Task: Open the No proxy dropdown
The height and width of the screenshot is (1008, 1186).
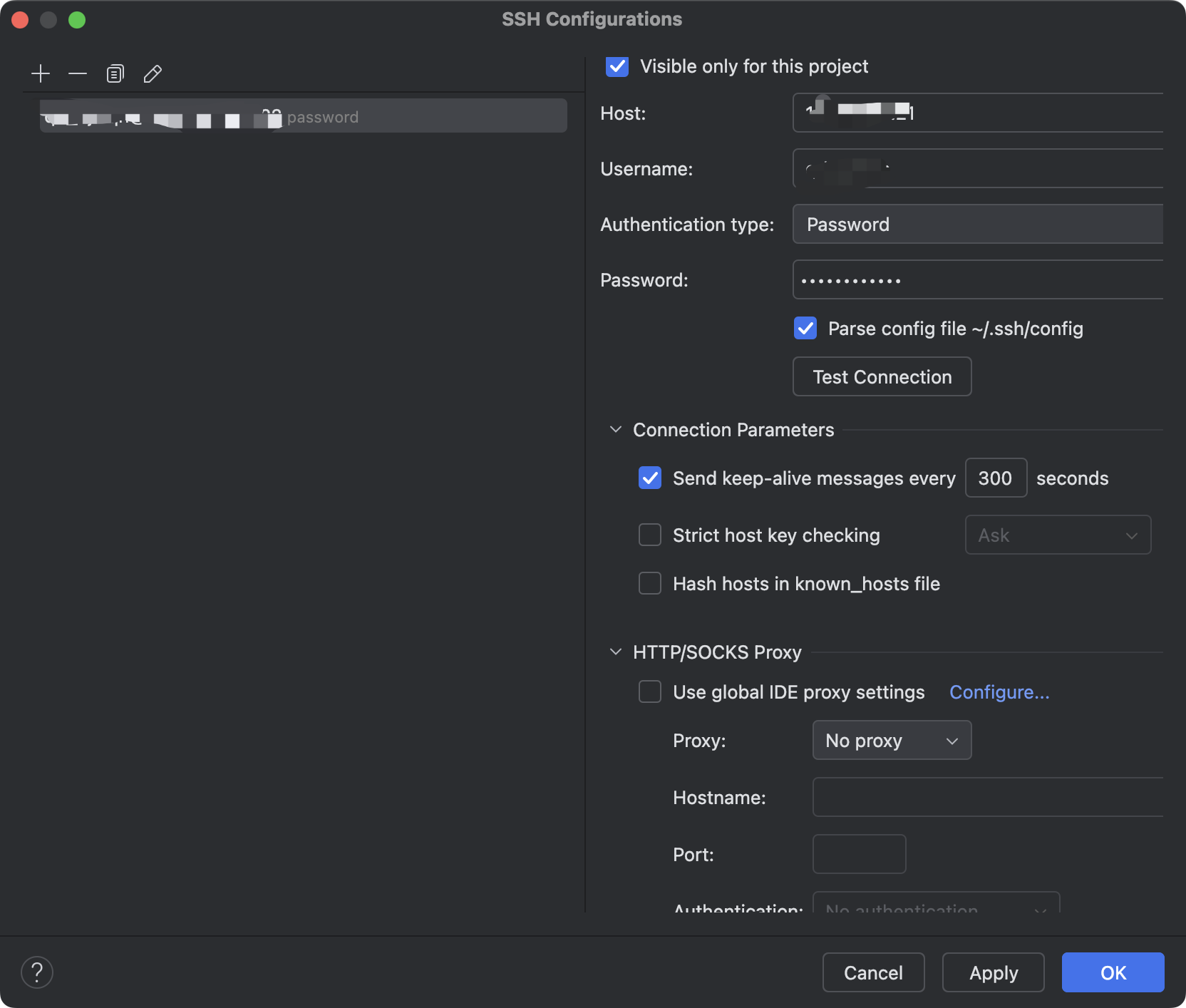Action: pos(892,741)
